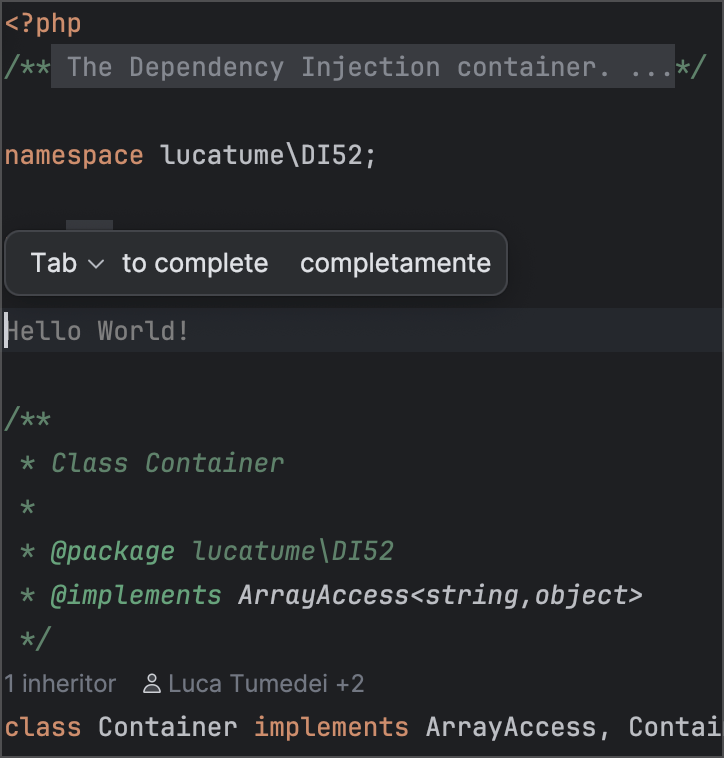724x758 pixels.
Task: Click the "lucatume\DI52;" namespace name
Action: click(268, 156)
